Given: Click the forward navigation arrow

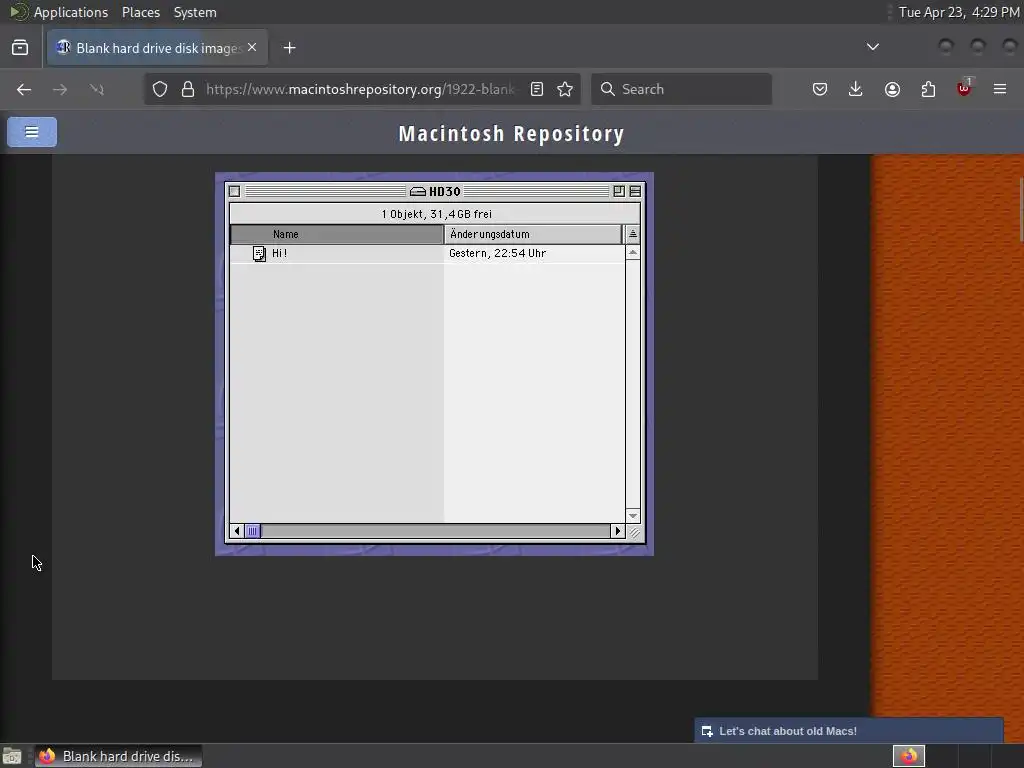Looking at the screenshot, I should [x=60, y=89].
